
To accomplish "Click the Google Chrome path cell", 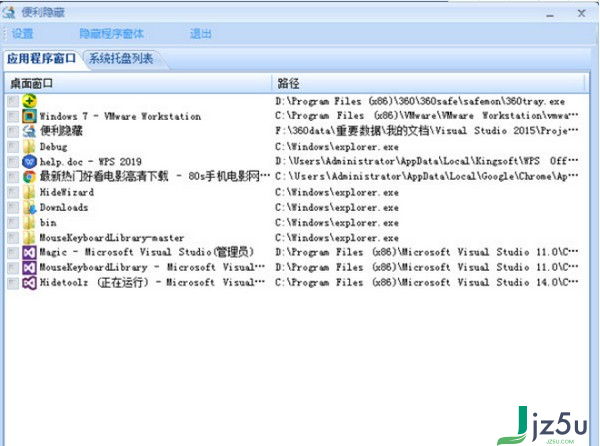I will (x=427, y=177).
